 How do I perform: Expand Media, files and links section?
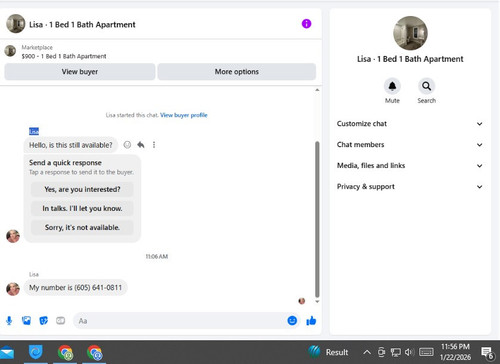pyautogui.click(x=410, y=166)
